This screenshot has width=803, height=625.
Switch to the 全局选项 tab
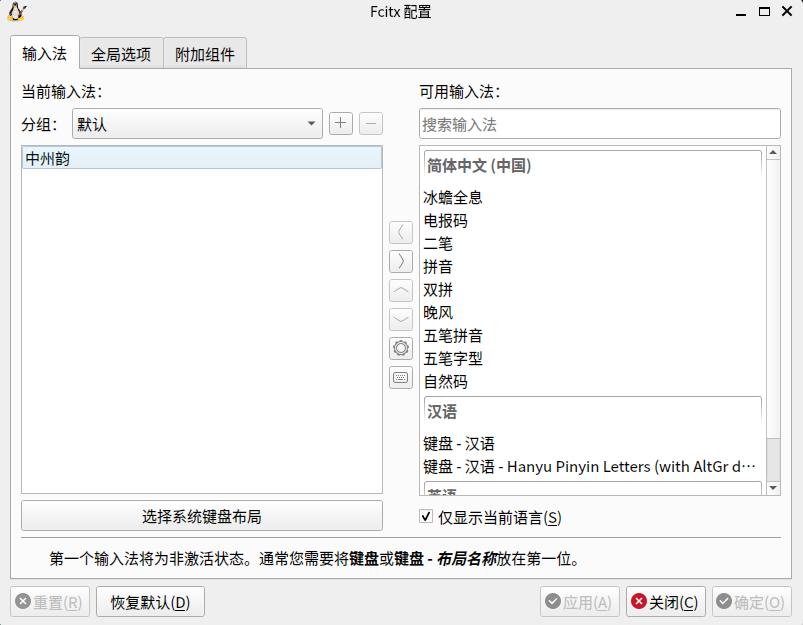[121, 54]
